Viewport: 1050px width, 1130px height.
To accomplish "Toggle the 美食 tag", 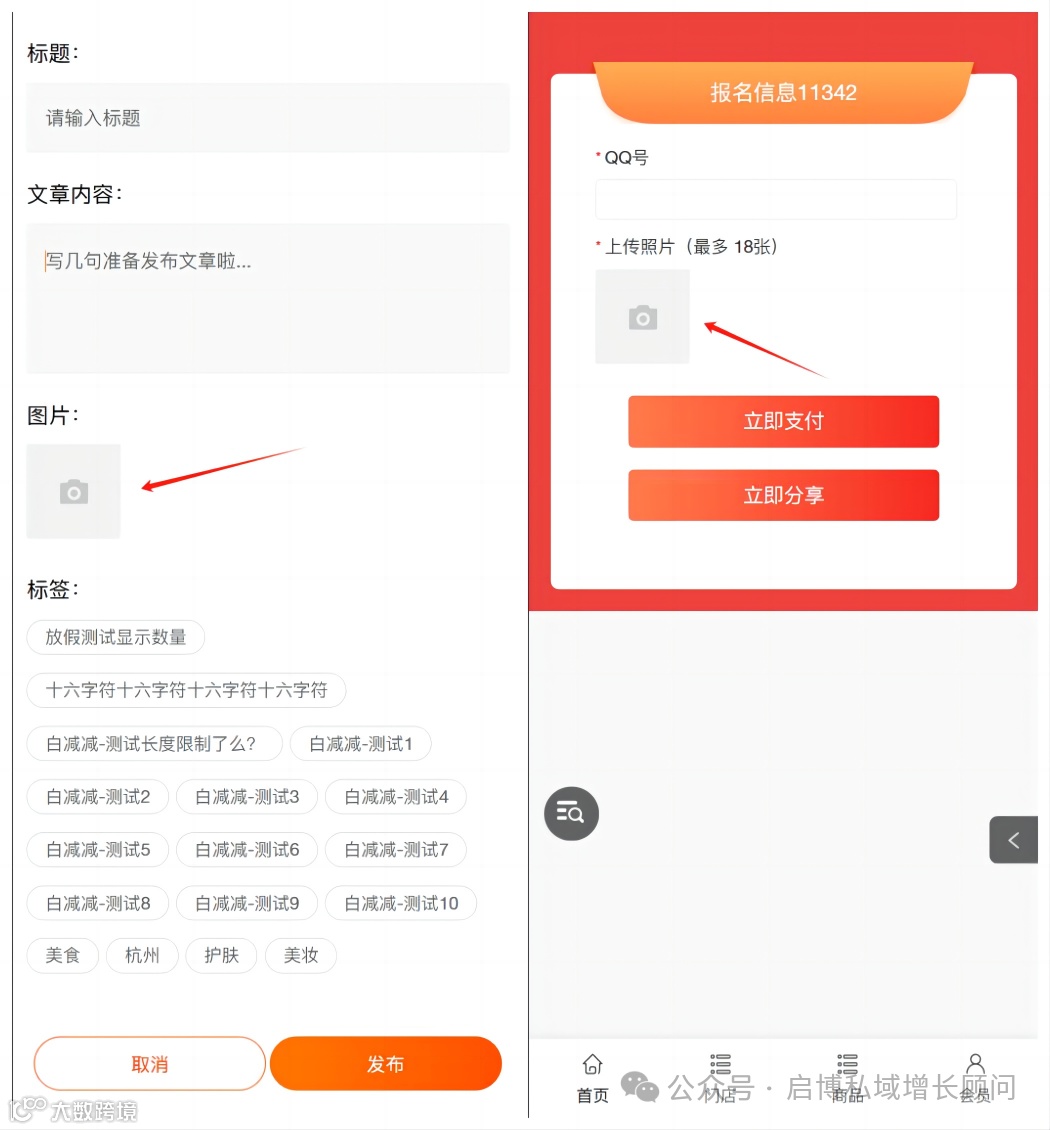I will click(63, 956).
